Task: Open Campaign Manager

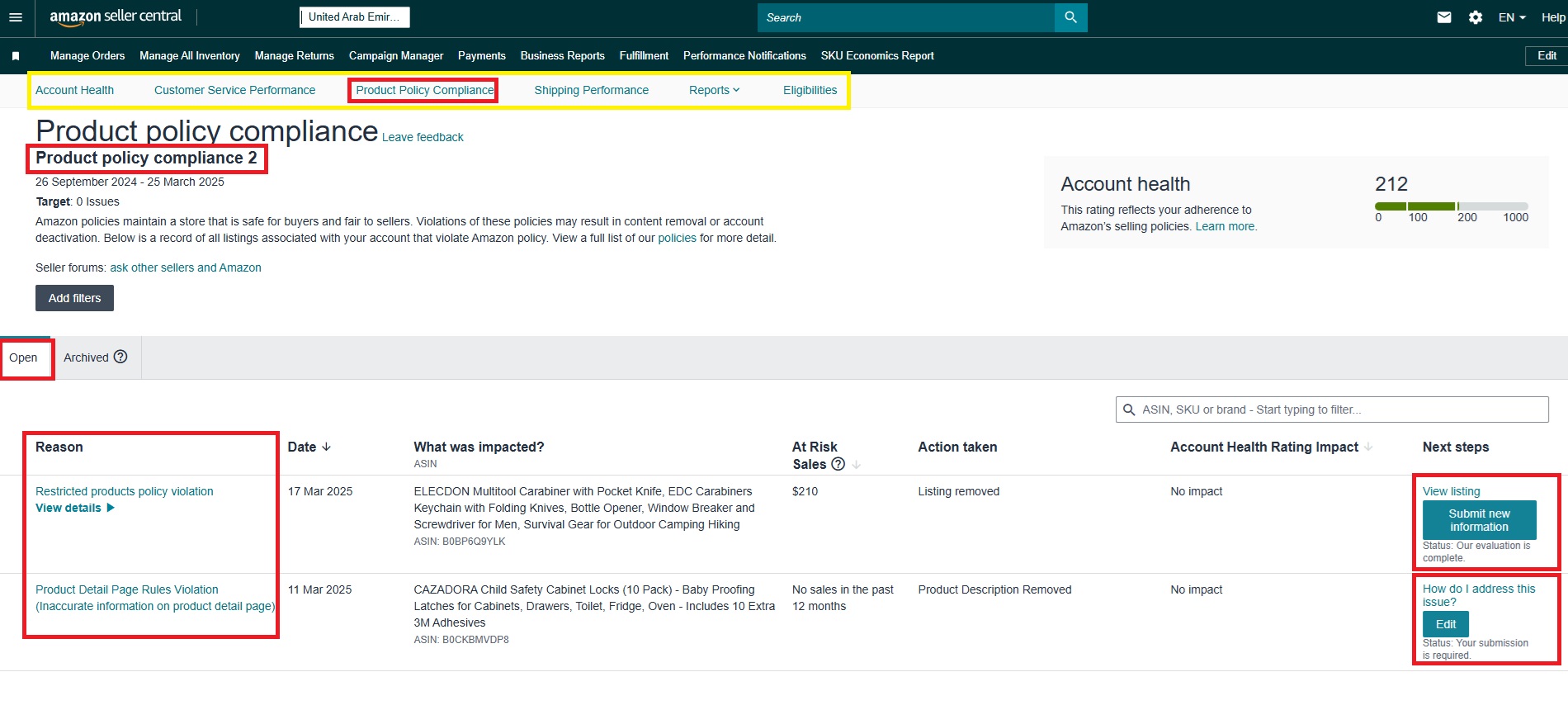Action: click(396, 56)
